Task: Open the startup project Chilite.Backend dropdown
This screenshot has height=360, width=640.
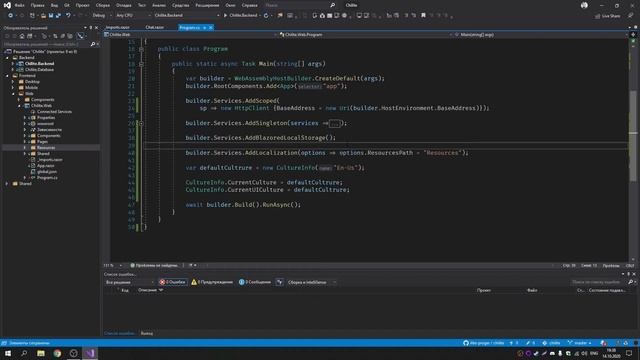Action: tap(187, 16)
